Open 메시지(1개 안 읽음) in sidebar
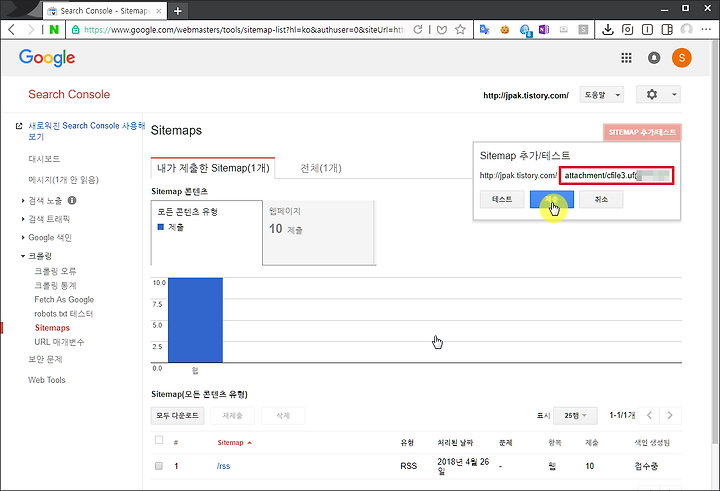Image resolution: width=720 pixels, height=491 pixels. 63,180
